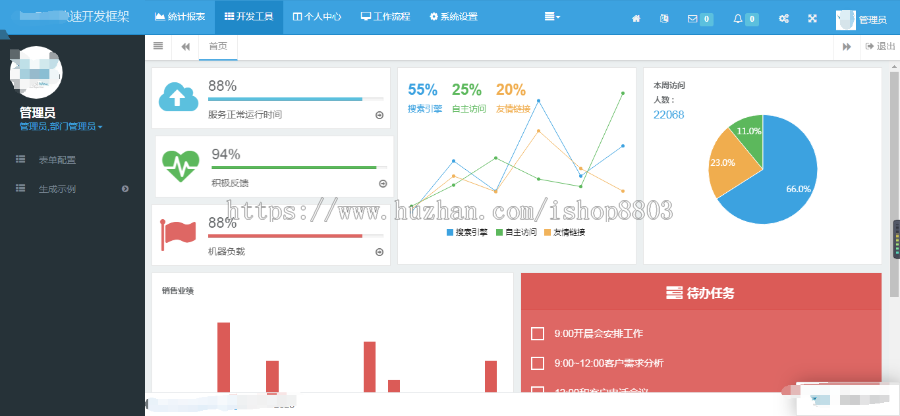Expand the top bar list dropdown
This screenshot has width=900, height=416.
tap(552, 17)
